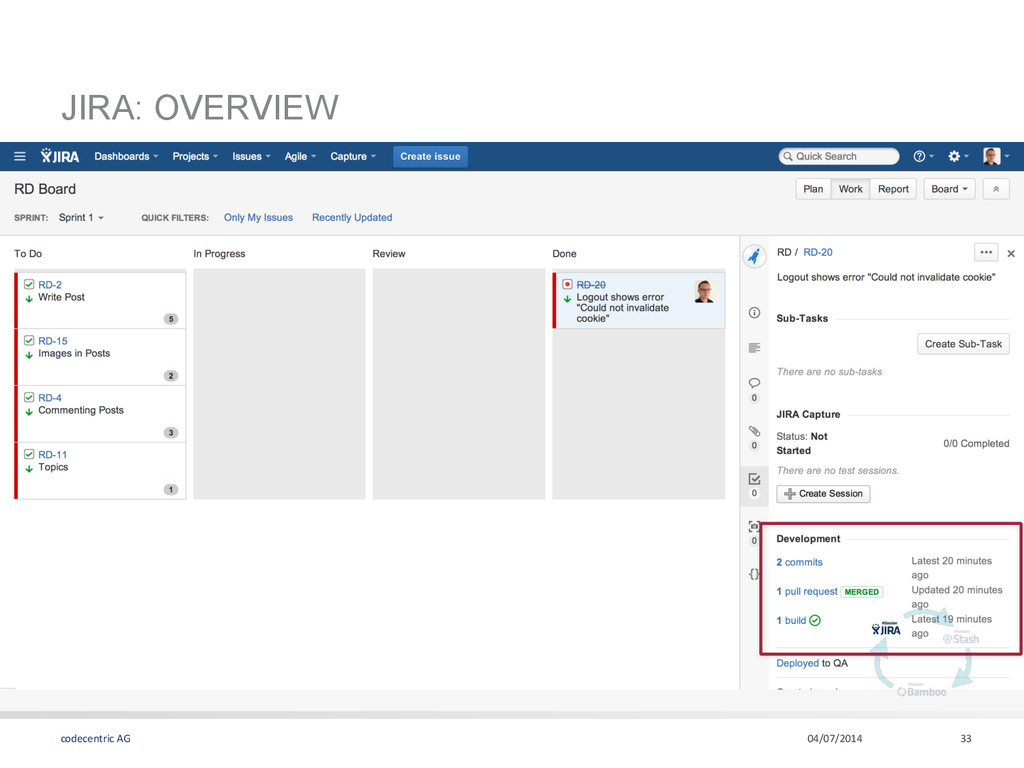The width and height of the screenshot is (1024, 768).
Task: Open the Issues dropdown menu
Action: [x=251, y=156]
